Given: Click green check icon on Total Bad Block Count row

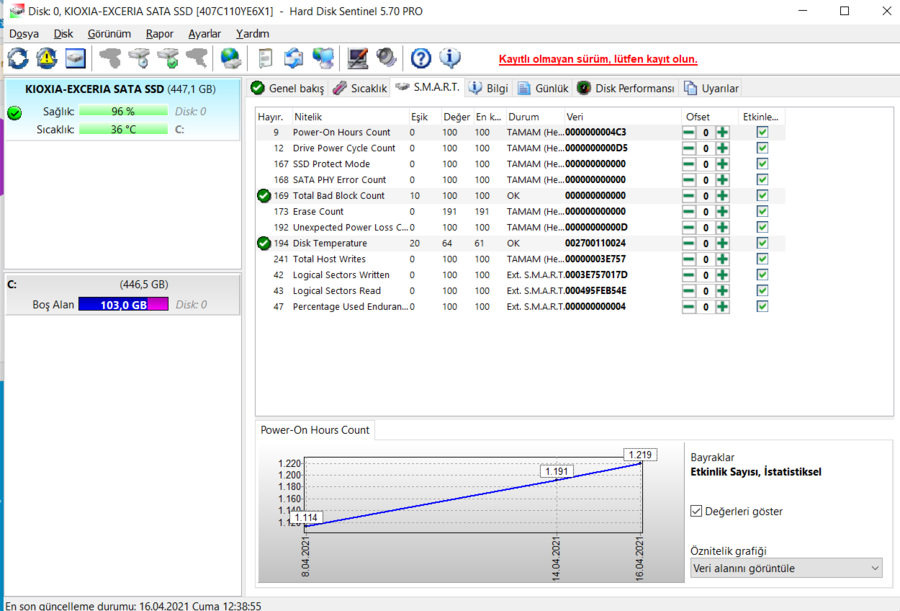Looking at the screenshot, I should pos(264,196).
